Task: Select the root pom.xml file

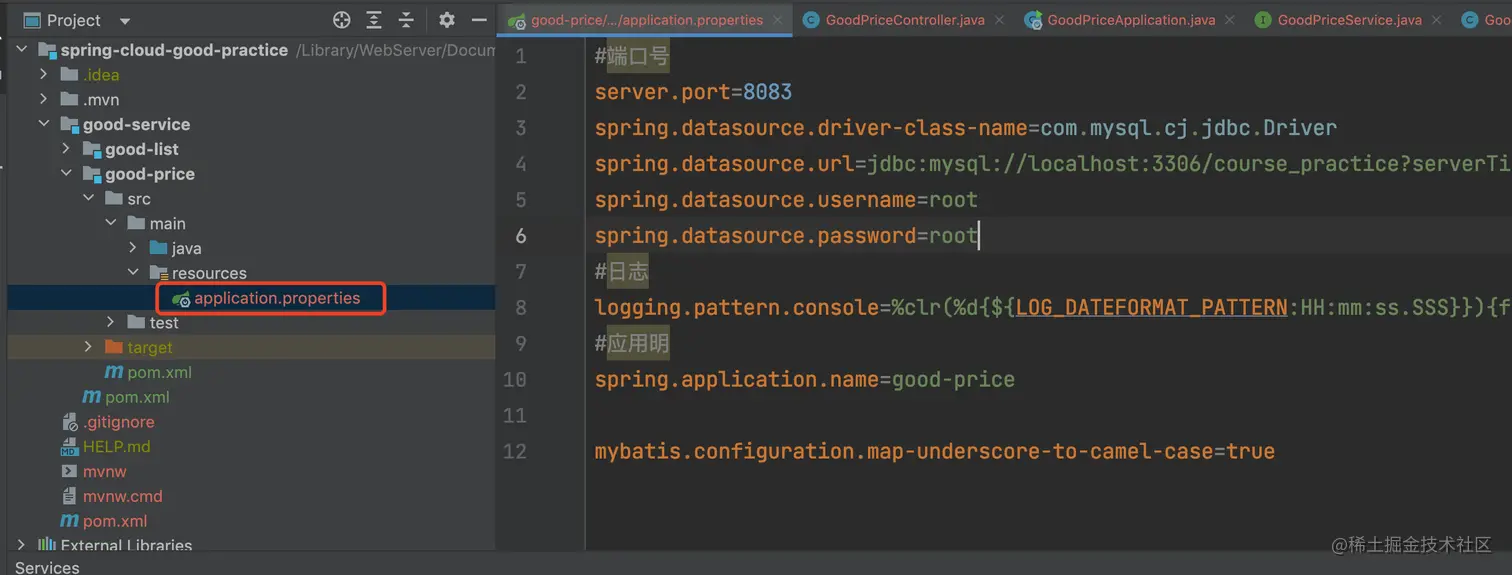Action: click(115, 521)
